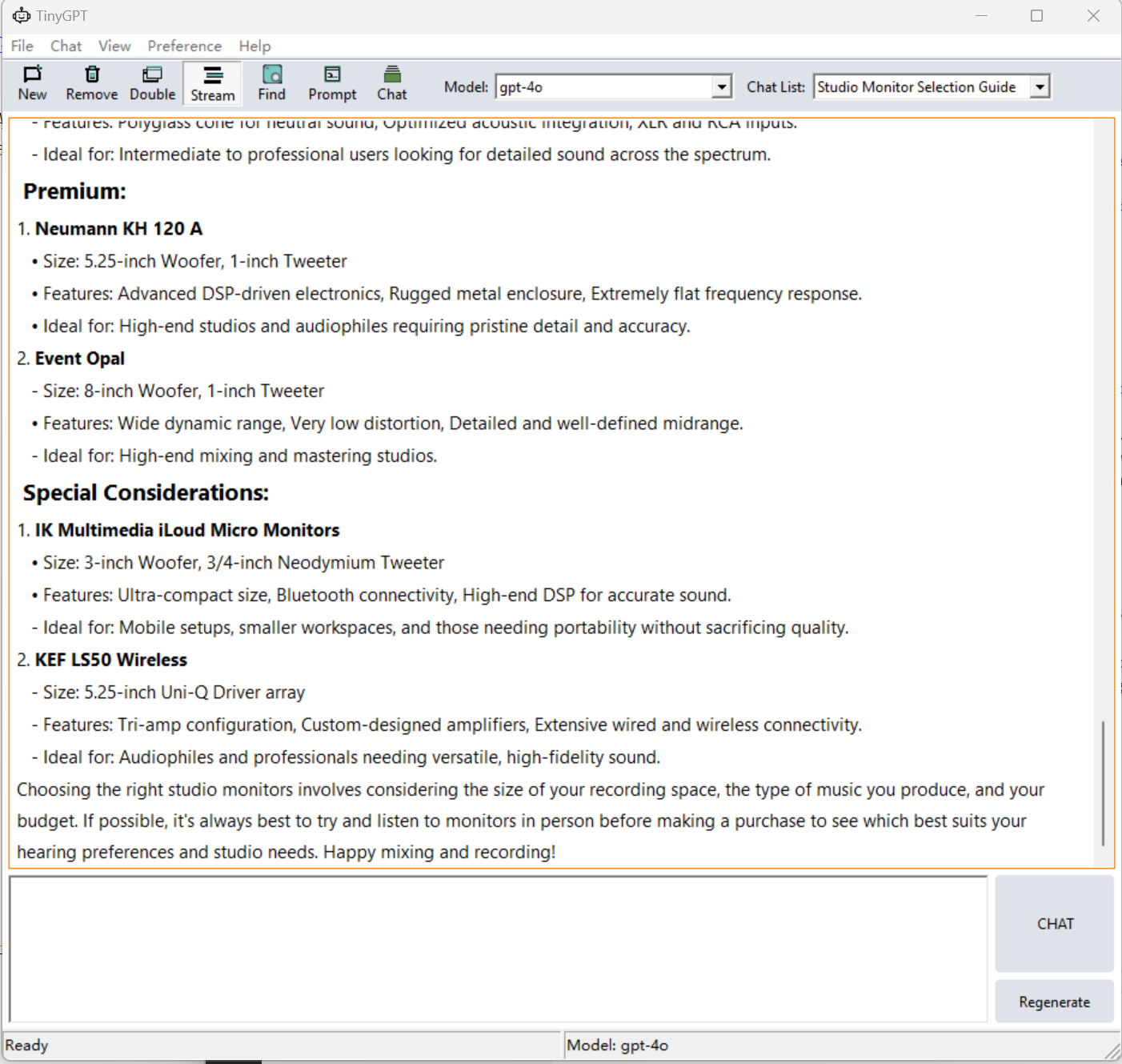This screenshot has height=1064, width=1122.
Task: Click the Special Considerations: heading
Action: 146,492
